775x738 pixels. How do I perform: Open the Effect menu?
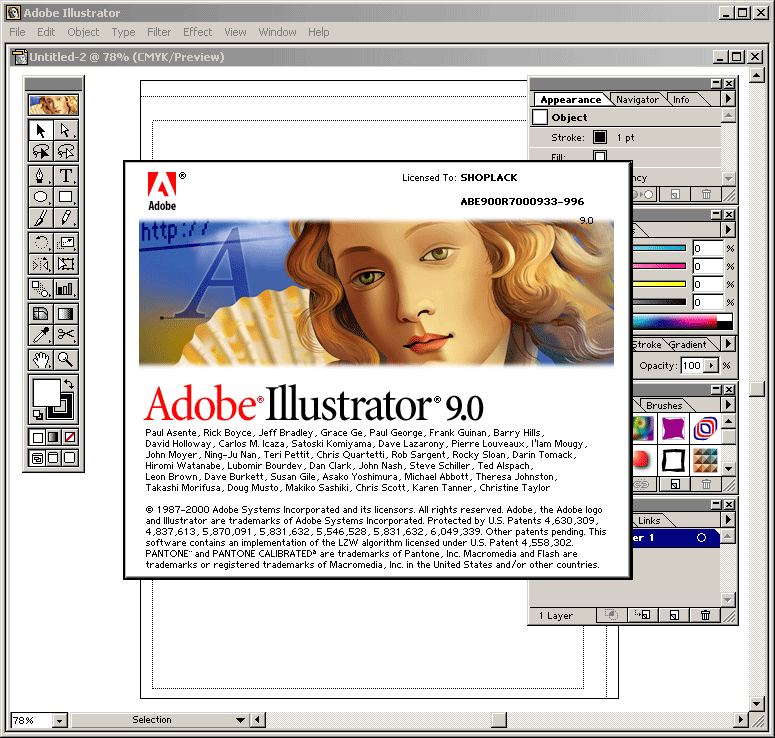[197, 32]
